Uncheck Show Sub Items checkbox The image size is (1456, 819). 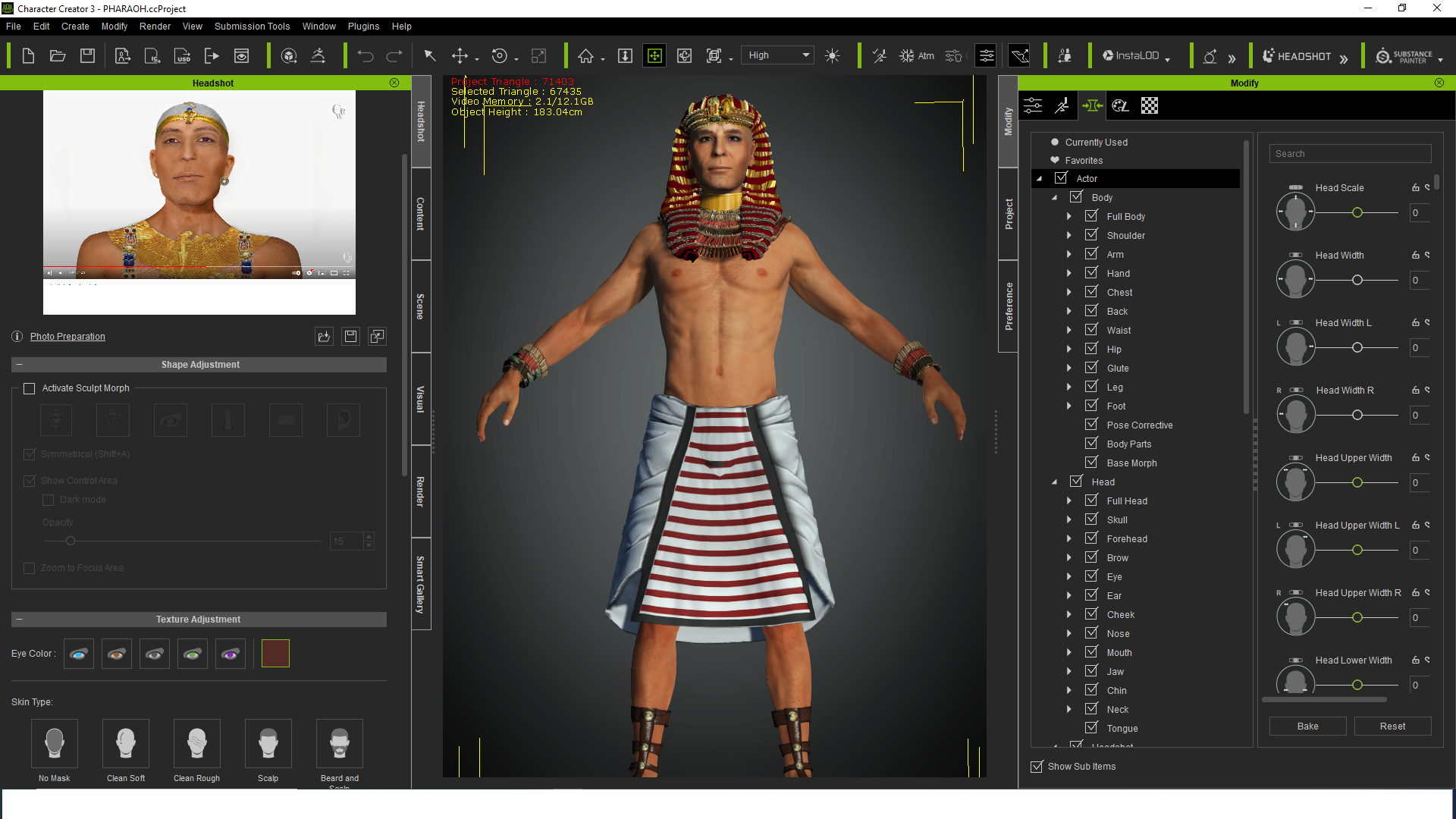click(1037, 767)
